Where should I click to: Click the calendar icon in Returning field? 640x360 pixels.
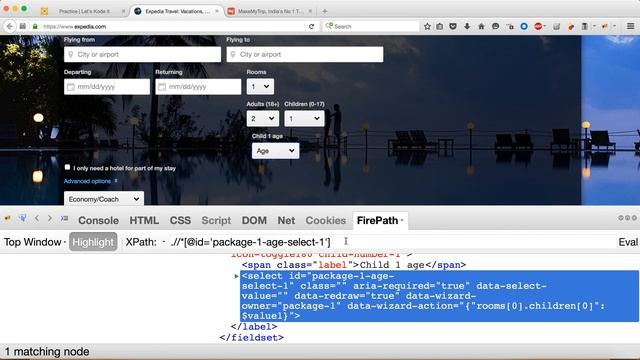click(162, 87)
